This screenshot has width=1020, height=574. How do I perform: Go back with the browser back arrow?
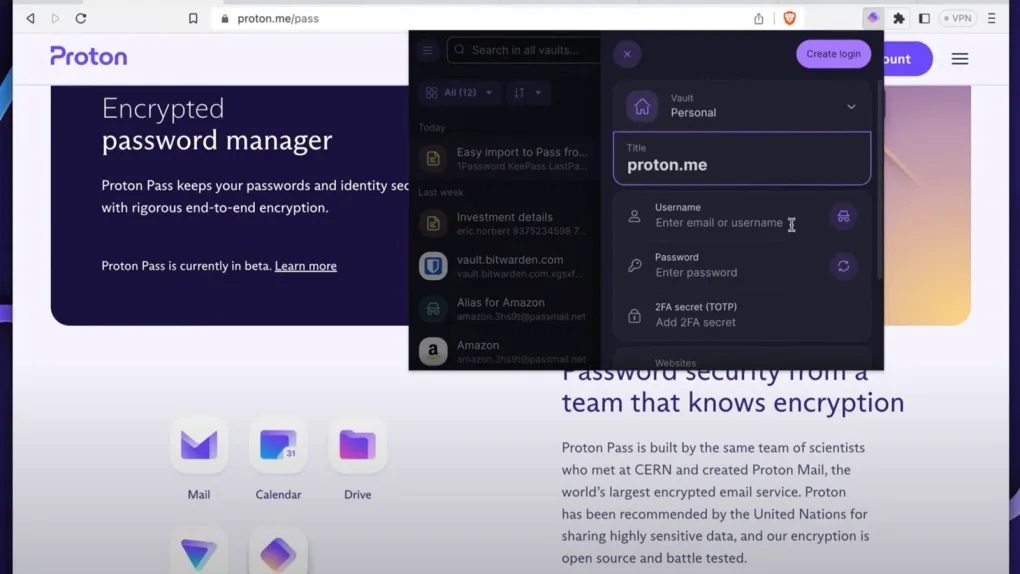point(30,18)
